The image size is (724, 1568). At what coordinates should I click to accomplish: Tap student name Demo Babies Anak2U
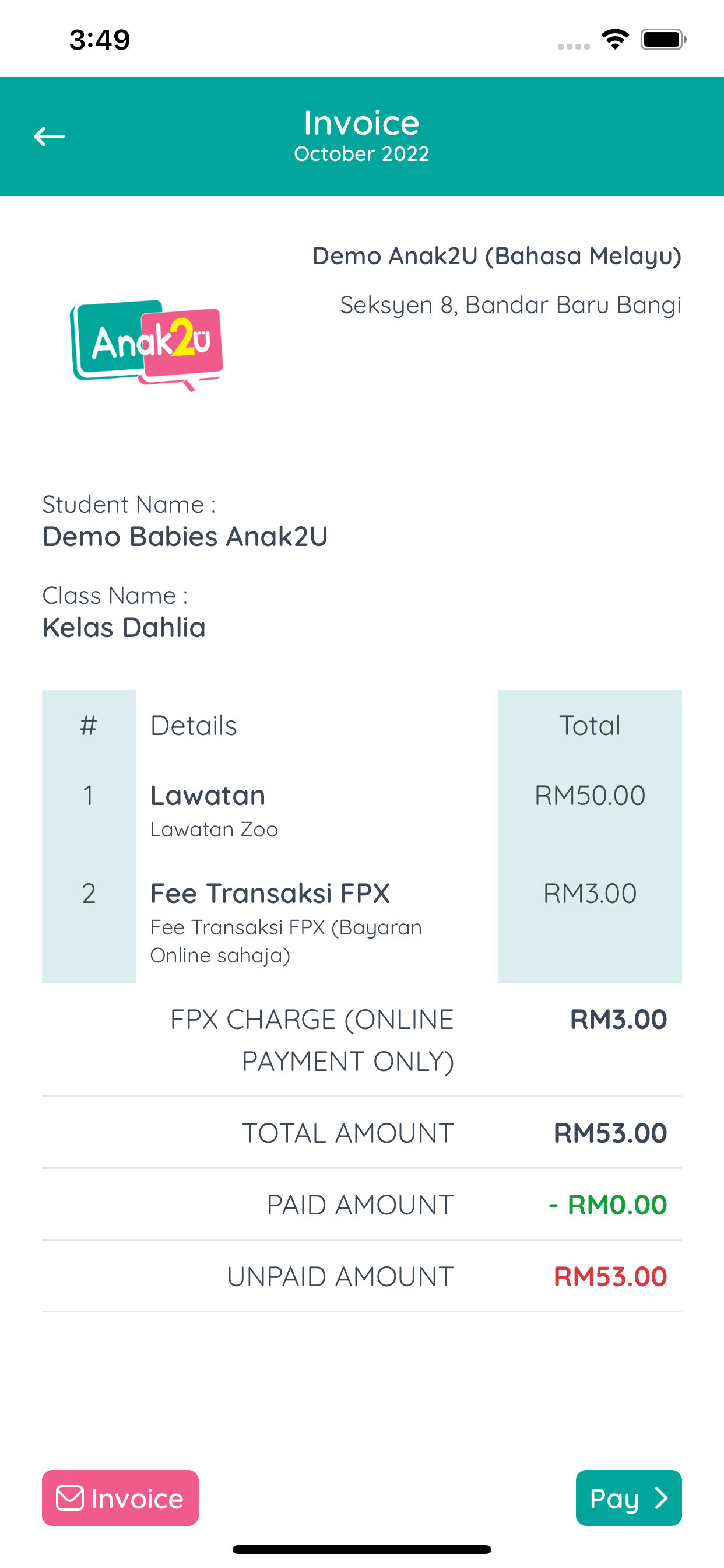(185, 537)
